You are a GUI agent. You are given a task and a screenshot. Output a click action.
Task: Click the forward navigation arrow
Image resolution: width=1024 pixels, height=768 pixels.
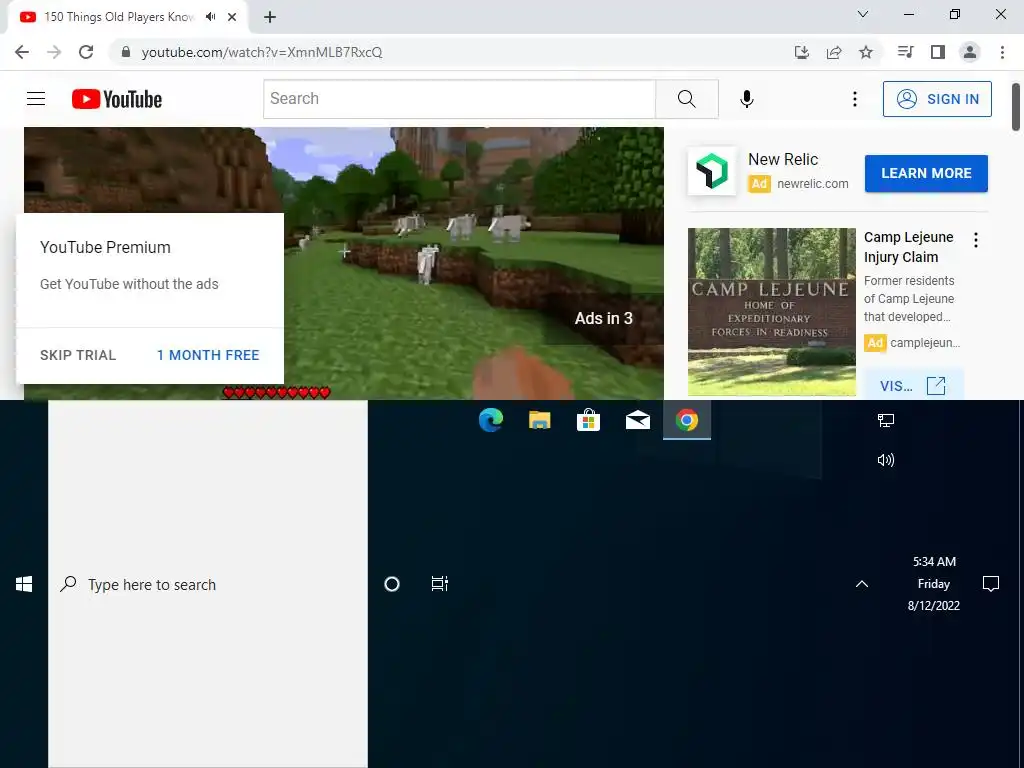[x=54, y=52]
